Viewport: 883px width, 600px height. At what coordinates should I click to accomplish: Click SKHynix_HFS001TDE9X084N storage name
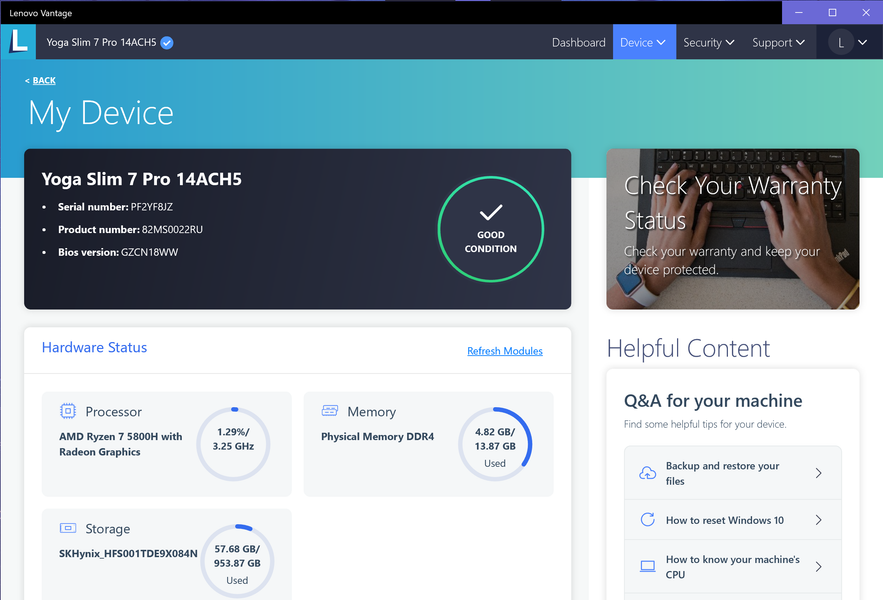pyautogui.click(x=128, y=553)
